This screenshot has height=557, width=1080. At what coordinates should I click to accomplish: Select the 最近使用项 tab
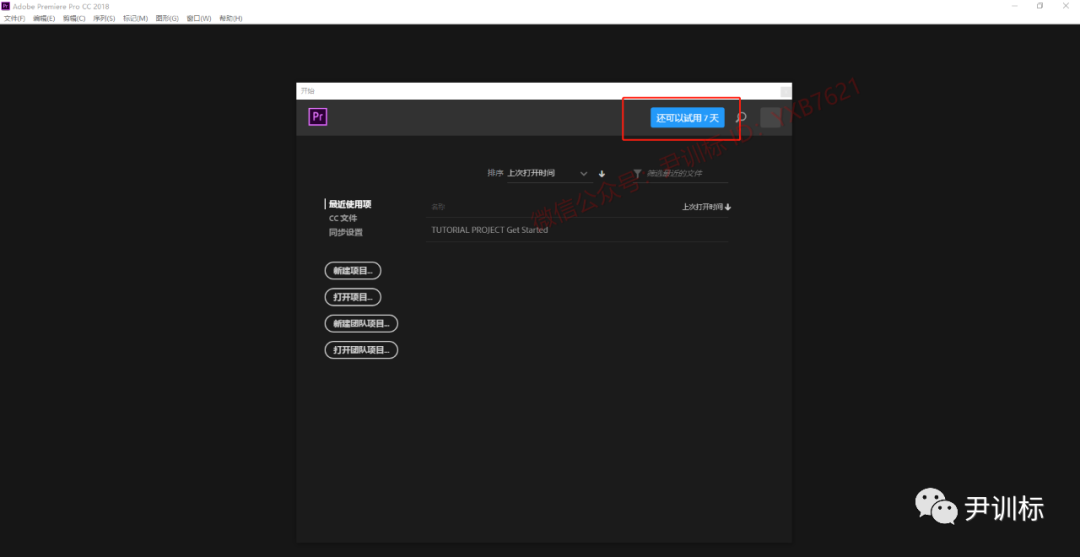(350, 204)
